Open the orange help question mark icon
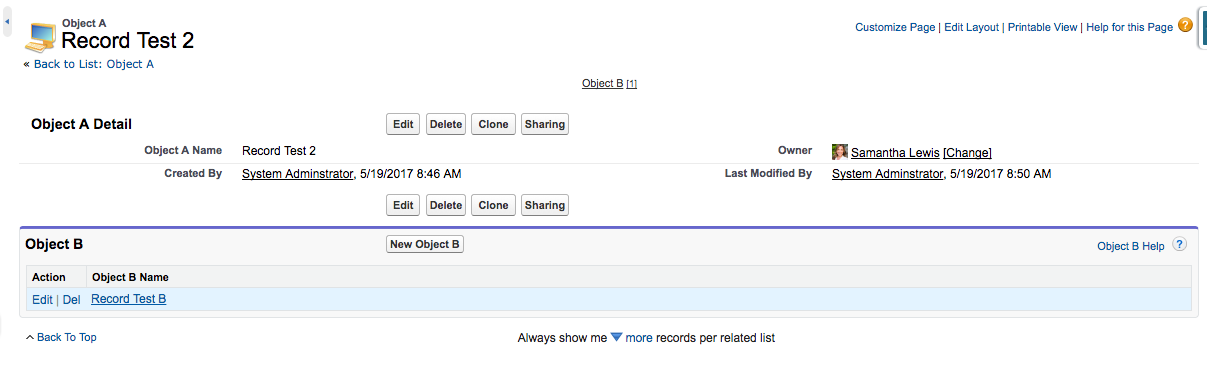1207x369 pixels. click(1185, 25)
